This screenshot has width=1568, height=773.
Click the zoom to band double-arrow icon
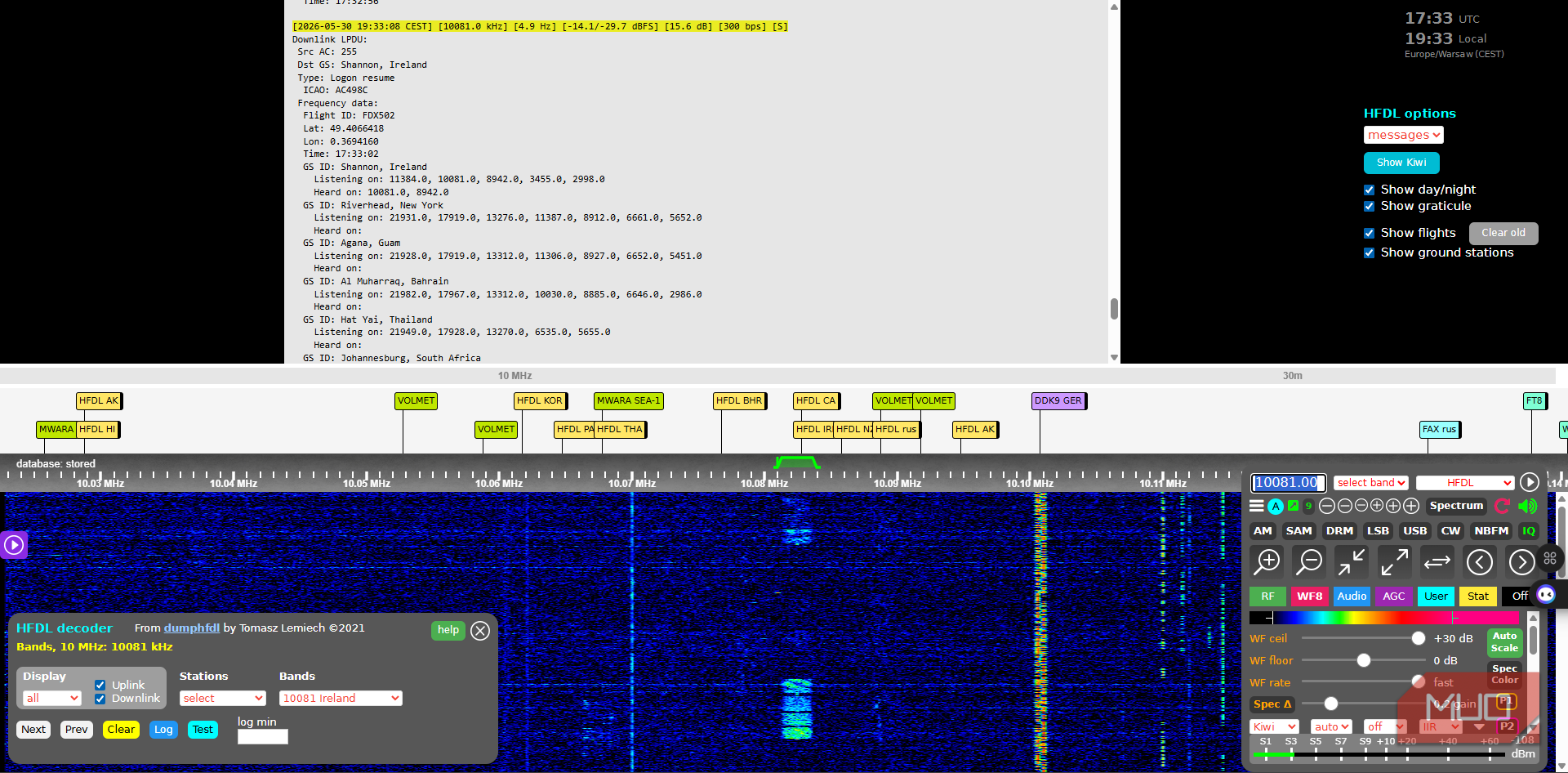[x=1437, y=561]
